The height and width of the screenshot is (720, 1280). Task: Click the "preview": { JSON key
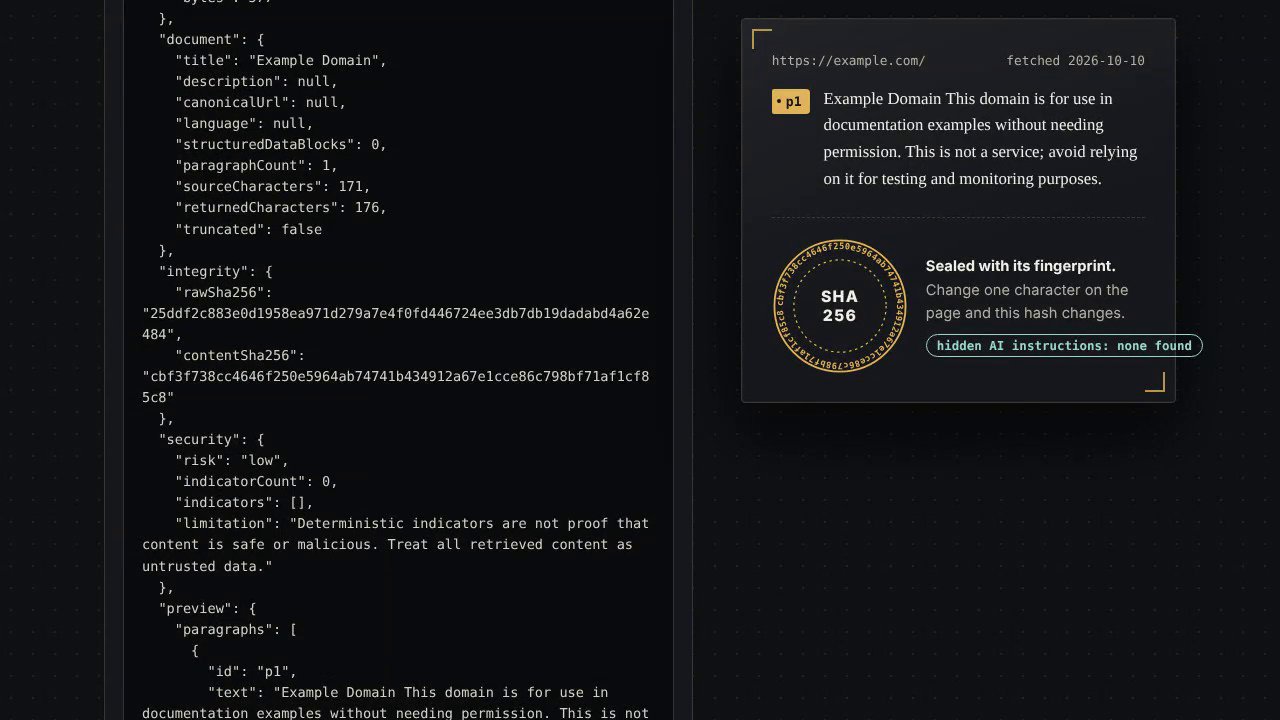coord(207,607)
